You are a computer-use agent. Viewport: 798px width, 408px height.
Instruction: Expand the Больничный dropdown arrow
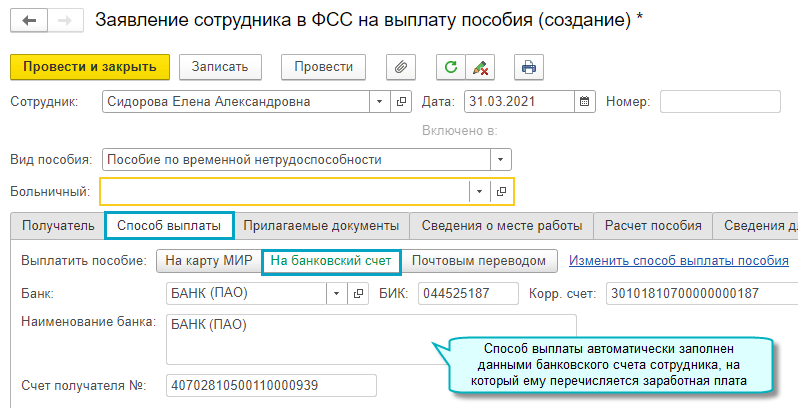pyautogui.click(x=479, y=191)
